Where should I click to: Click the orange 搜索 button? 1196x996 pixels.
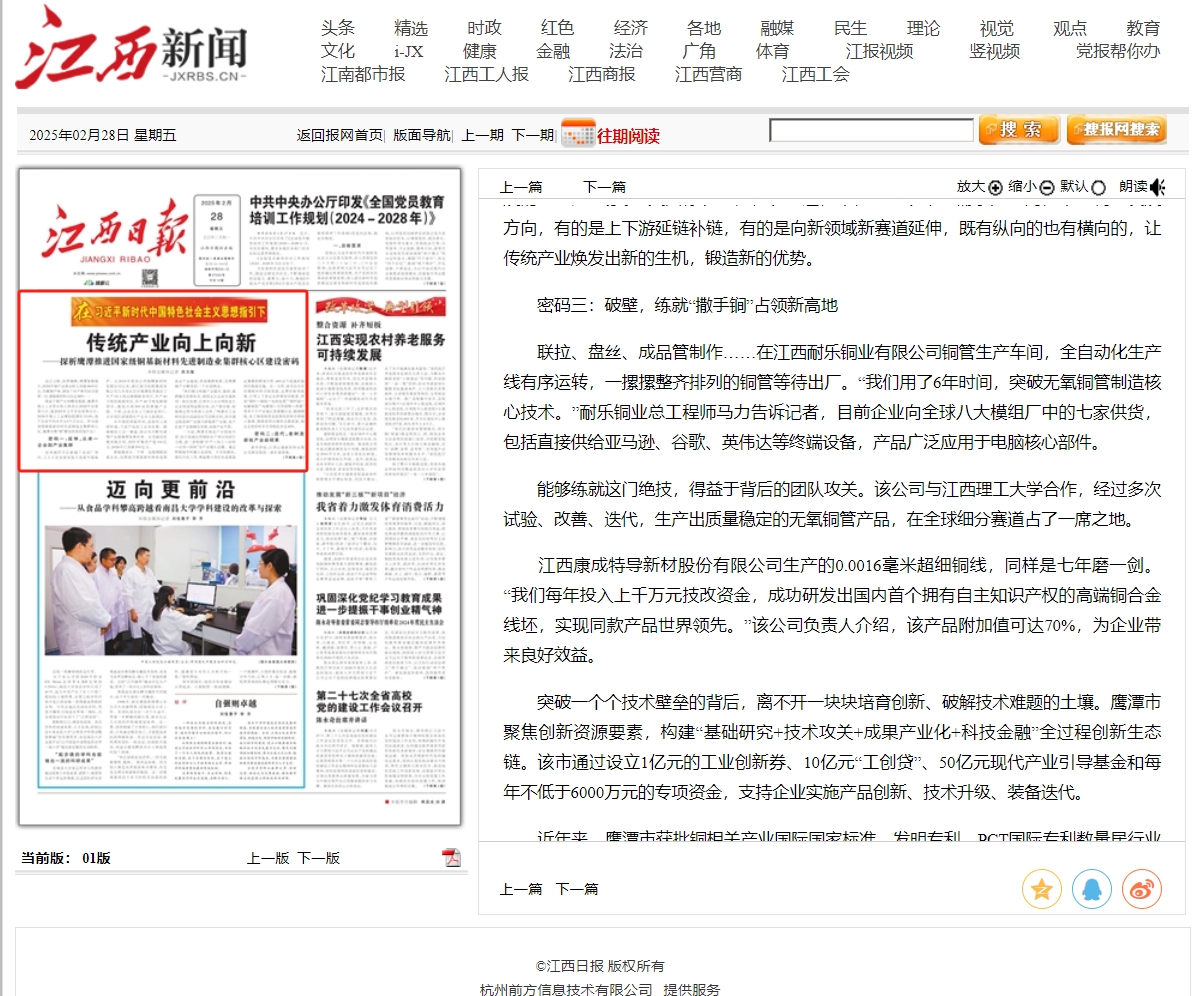pos(1018,130)
